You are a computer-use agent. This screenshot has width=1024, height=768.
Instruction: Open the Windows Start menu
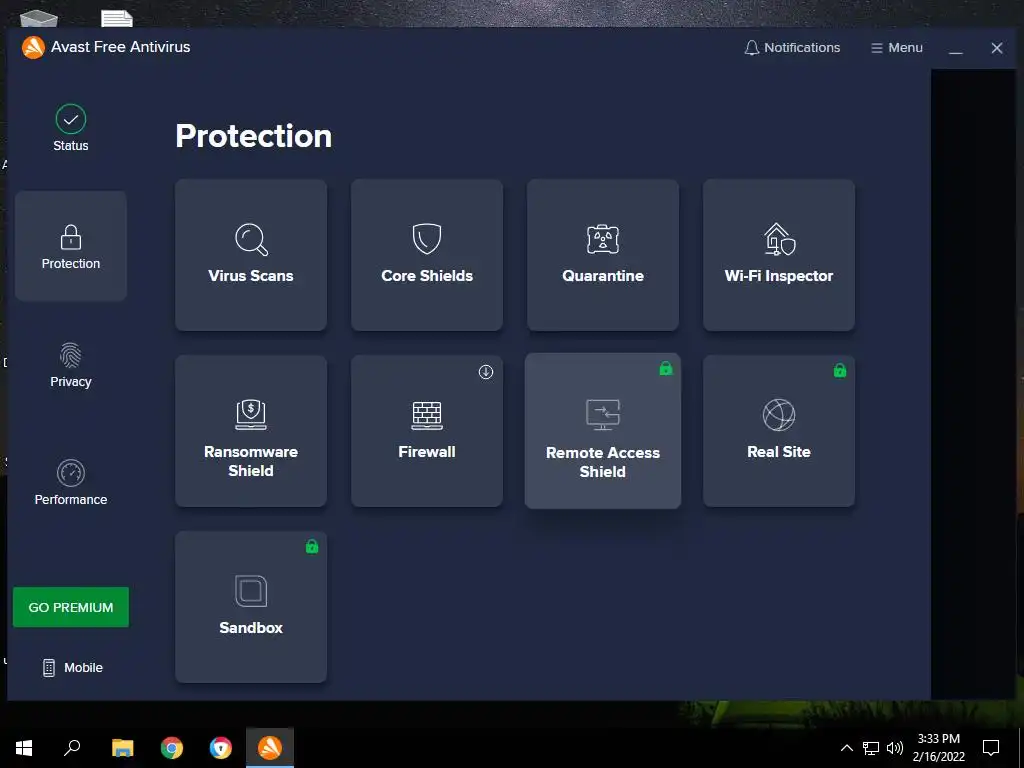click(x=24, y=748)
